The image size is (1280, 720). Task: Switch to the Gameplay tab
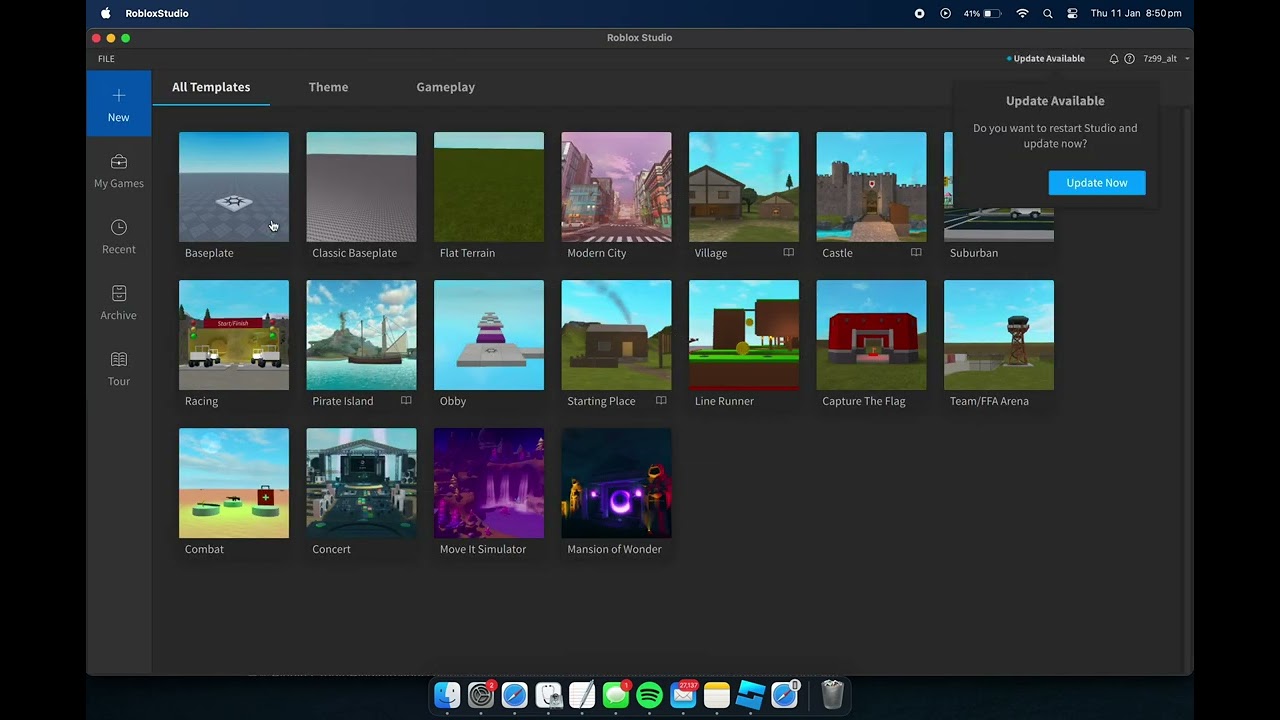(445, 87)
